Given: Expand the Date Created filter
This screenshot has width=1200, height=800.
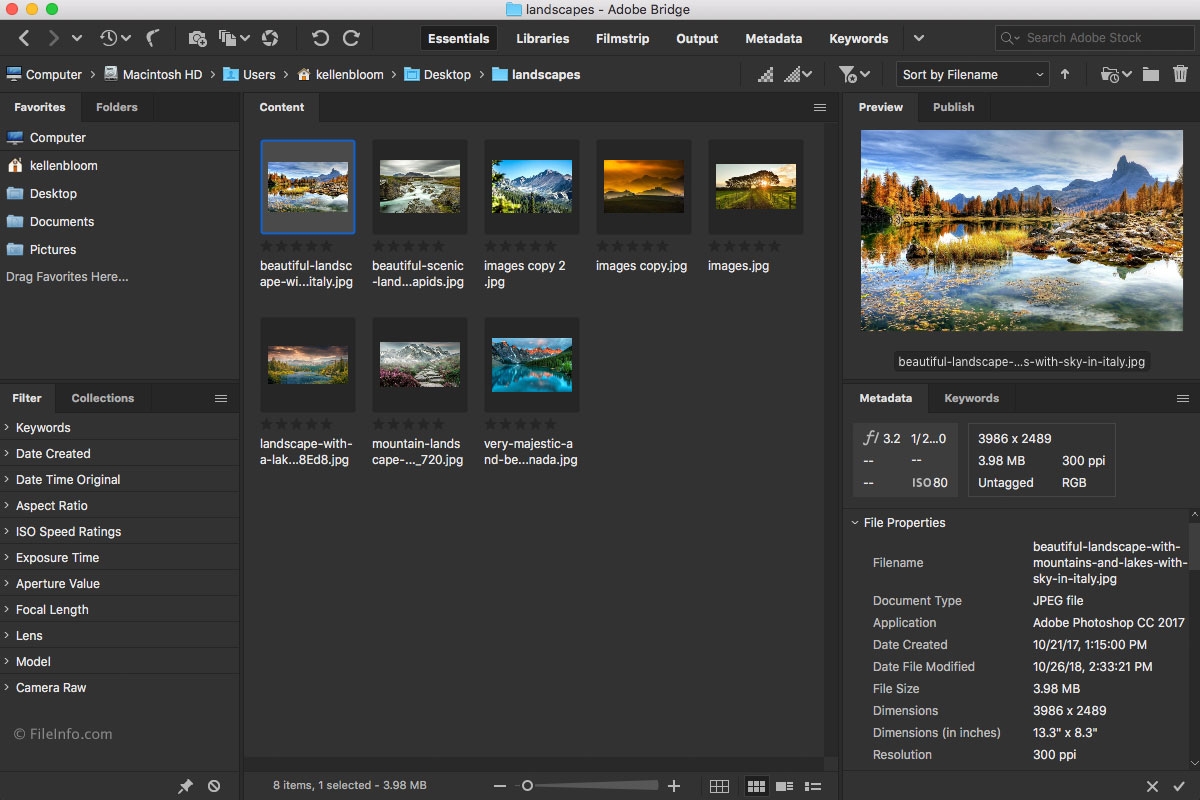Looking at the screenshot, I should tap(53, 454).
